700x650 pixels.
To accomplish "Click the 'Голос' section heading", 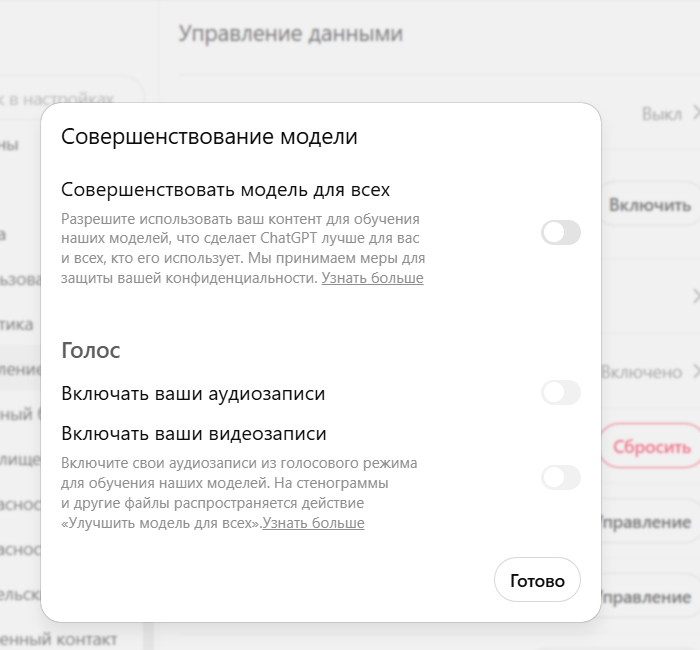I will pyautogui.click(x=91, y=350).
